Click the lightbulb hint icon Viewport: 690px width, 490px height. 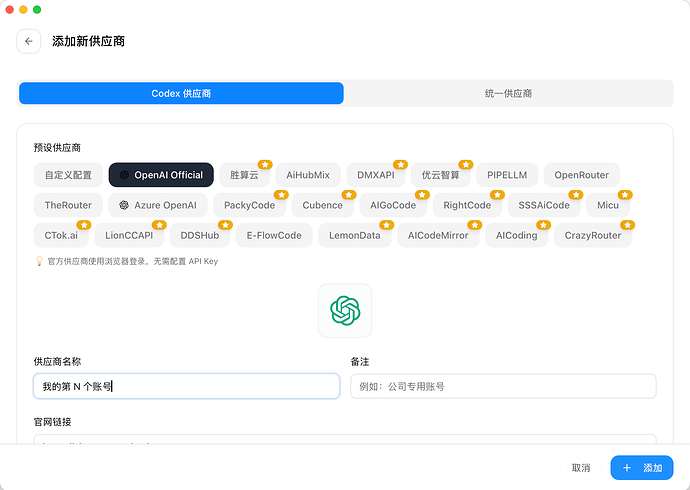pos(39,261)
